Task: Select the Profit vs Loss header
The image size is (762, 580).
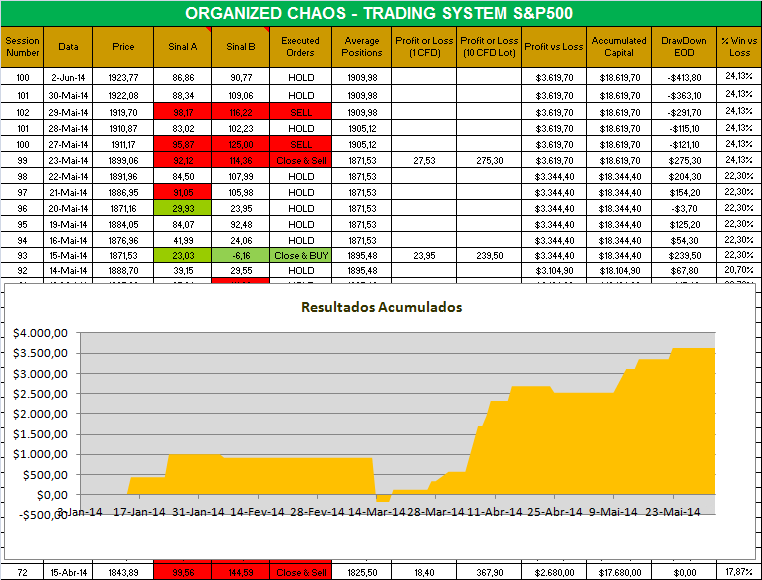Action: (554, 47)
